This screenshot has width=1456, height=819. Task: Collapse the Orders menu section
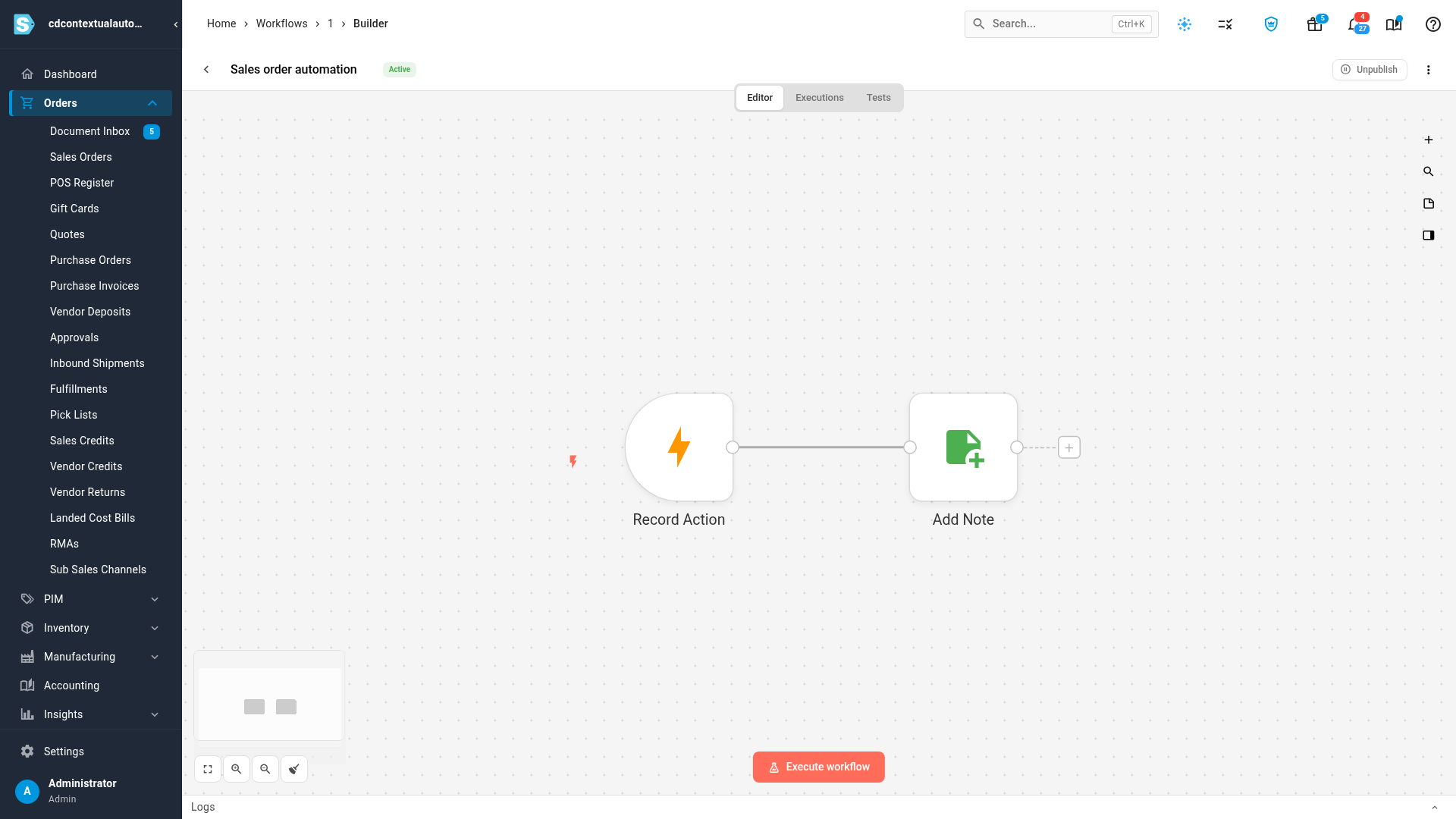152,103
